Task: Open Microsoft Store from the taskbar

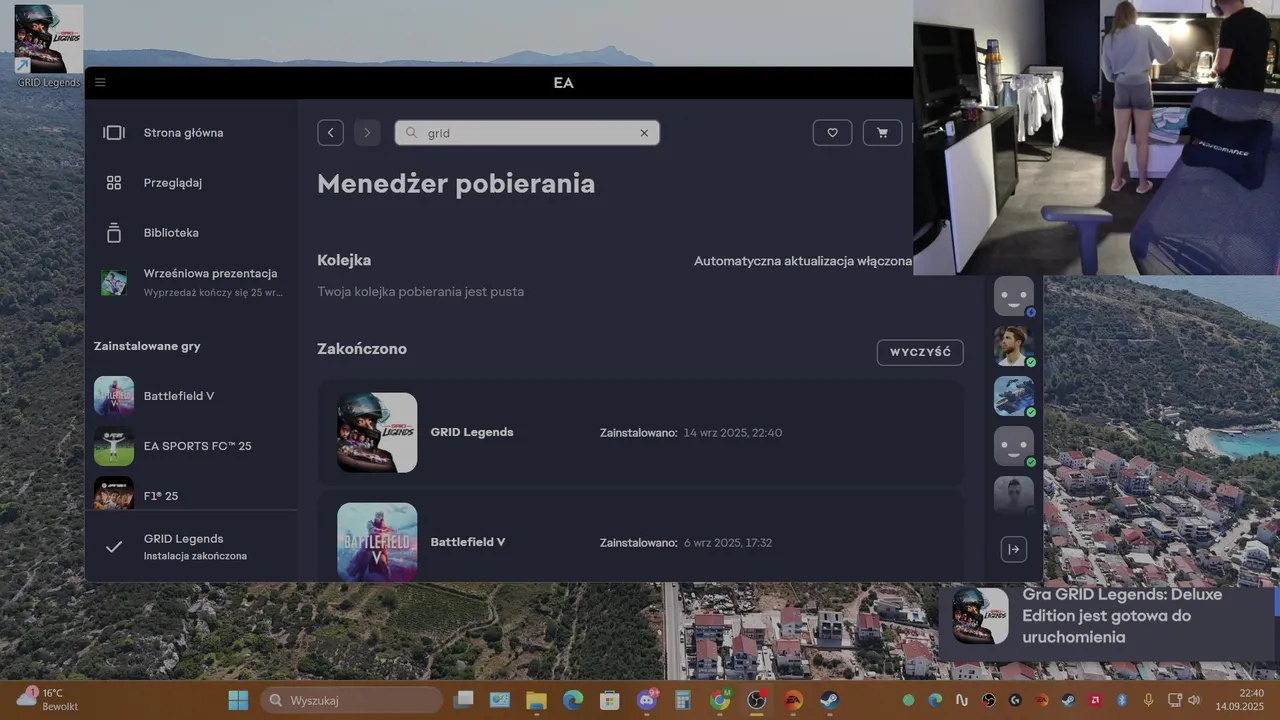Action: click(609, 700)
